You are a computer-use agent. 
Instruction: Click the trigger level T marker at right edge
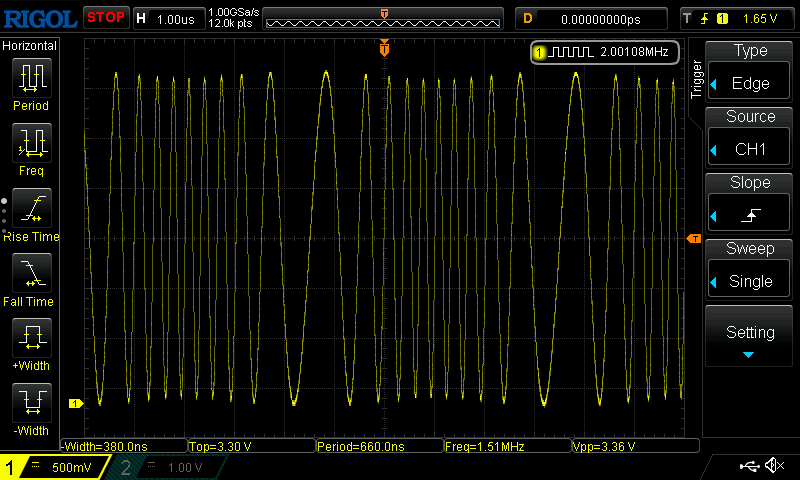point(694,239)
